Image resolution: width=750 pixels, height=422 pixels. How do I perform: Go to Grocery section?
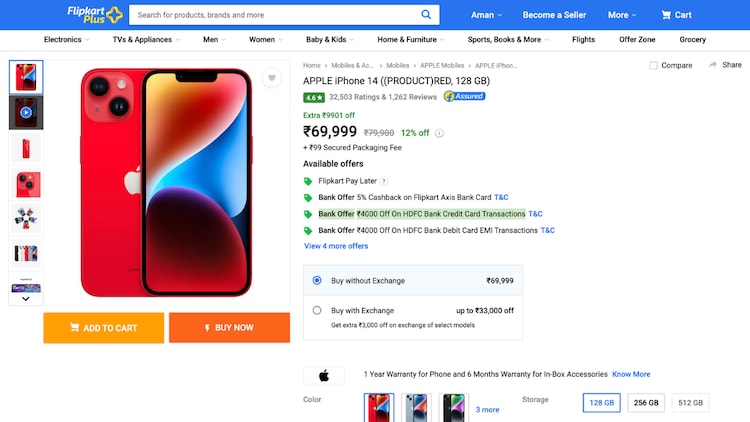(692, 40)
